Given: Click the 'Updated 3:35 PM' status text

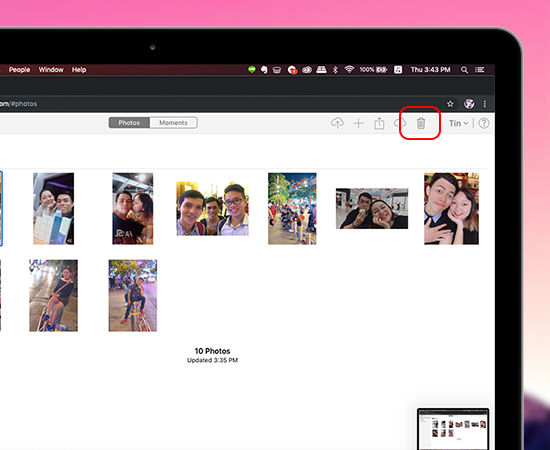Looking at the screenshot, I should (212, 360).
